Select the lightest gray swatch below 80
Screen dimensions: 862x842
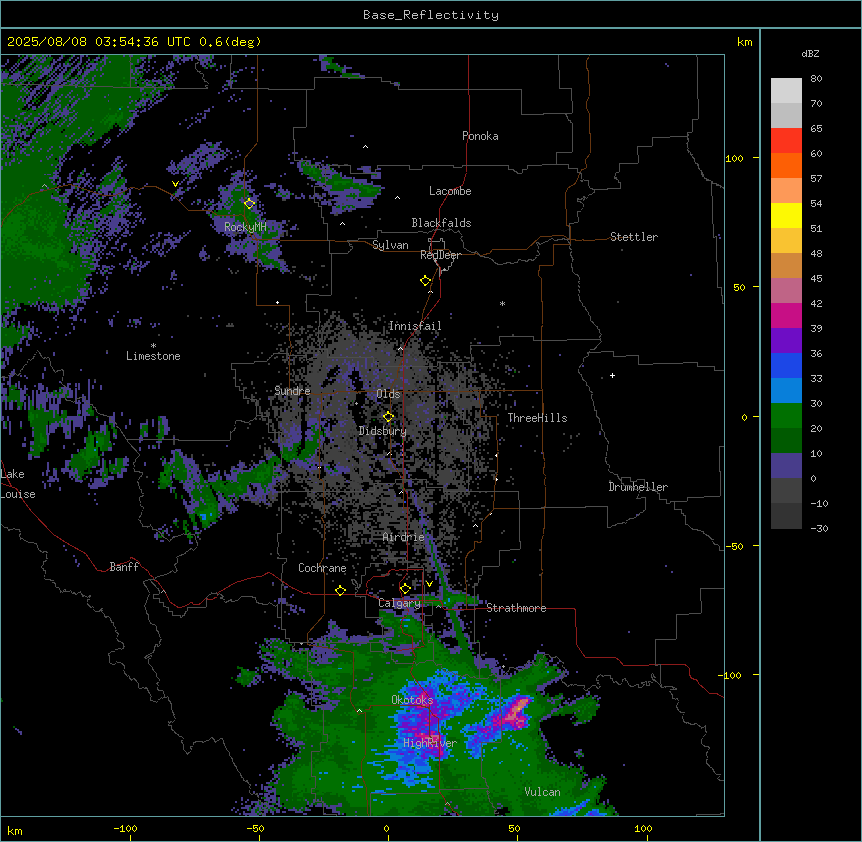(786, 90)
